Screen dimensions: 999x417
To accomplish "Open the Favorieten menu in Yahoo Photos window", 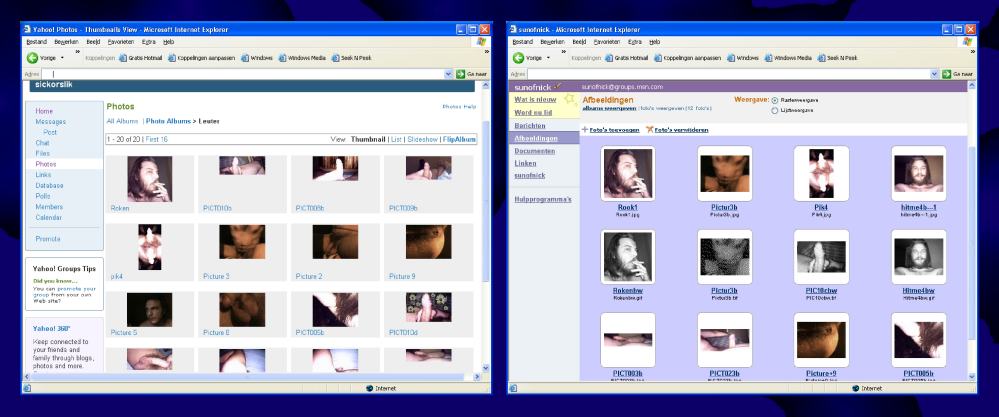I will pyautogui.click(x=121, y=42).
